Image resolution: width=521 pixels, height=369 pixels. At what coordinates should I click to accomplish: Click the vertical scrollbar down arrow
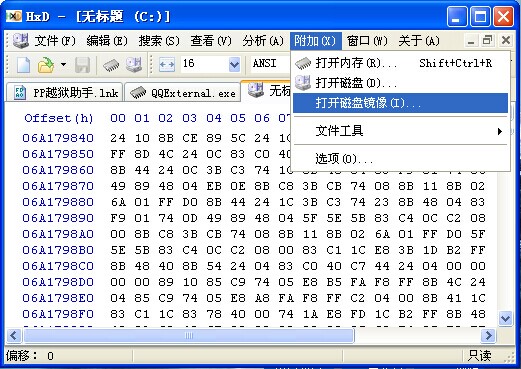coord(505,318)
